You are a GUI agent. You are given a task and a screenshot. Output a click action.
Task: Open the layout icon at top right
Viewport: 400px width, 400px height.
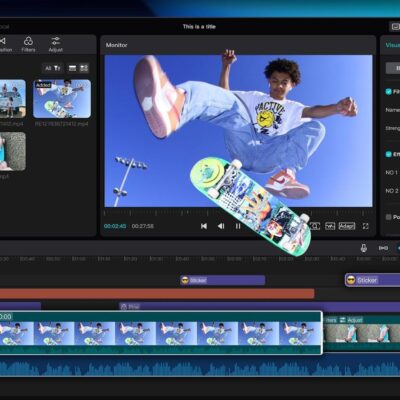(x=395, y=27)
